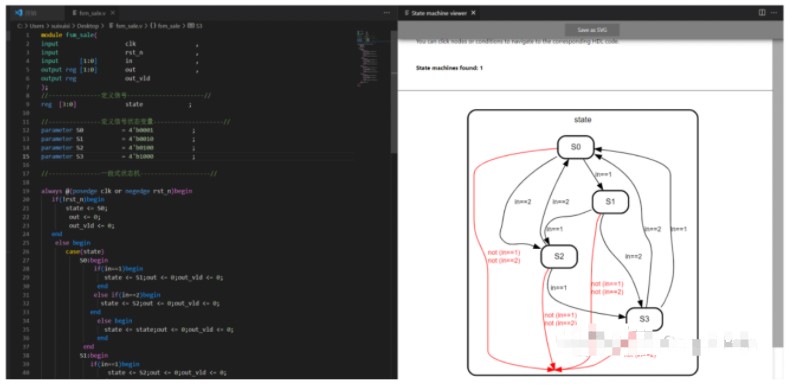The image size is (790, 389).
Task: Split the State machine viewer editor
Action: point(762,13)
